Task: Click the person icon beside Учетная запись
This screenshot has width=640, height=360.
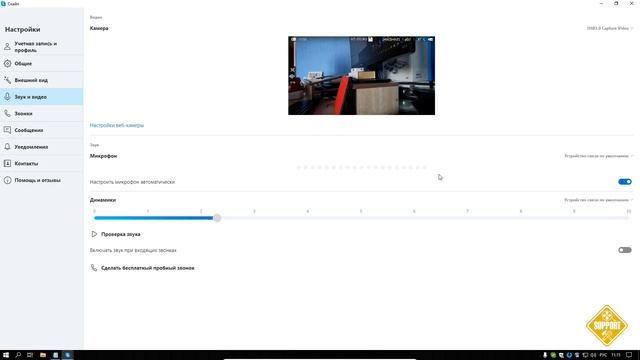Action: [x=7, y=47]
